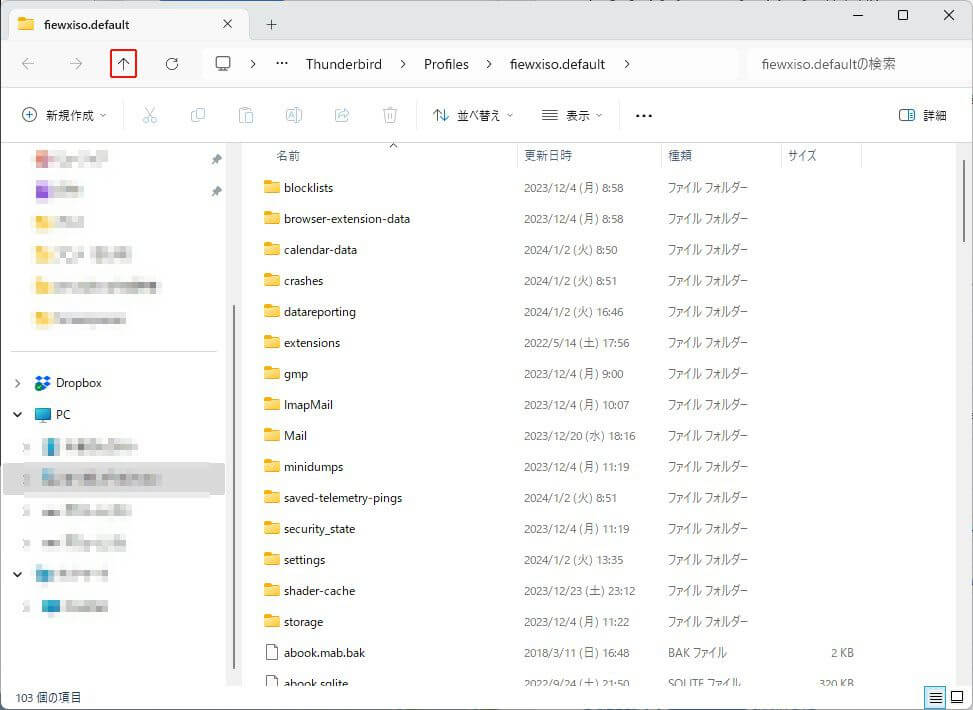Click the Rename icon in toolbar
Screen dimensions: 973x710
click(294, 116)
